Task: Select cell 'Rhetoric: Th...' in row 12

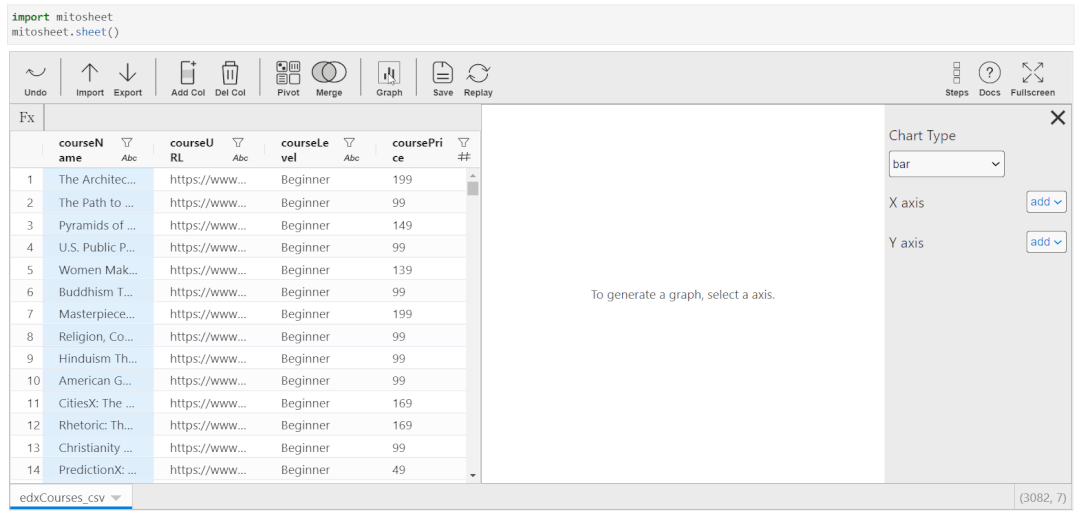Action: click(98, 425)
